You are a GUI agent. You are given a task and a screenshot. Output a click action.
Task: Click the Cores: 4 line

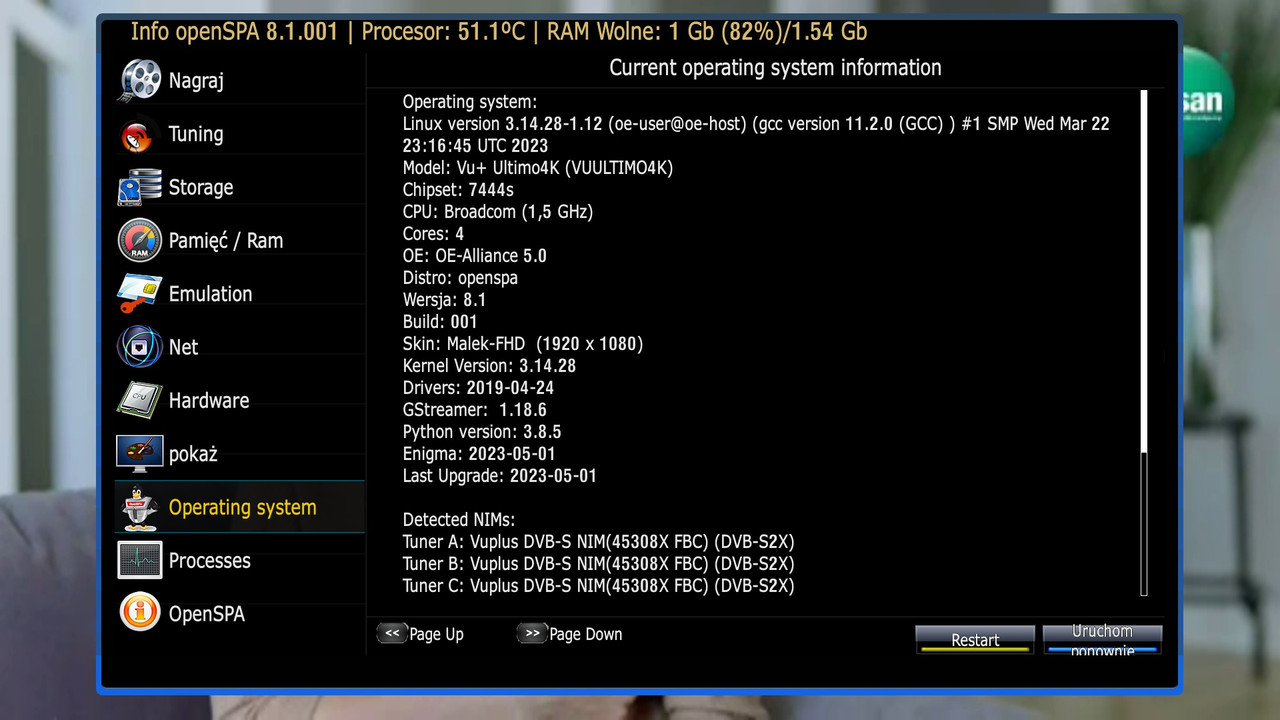433,234
